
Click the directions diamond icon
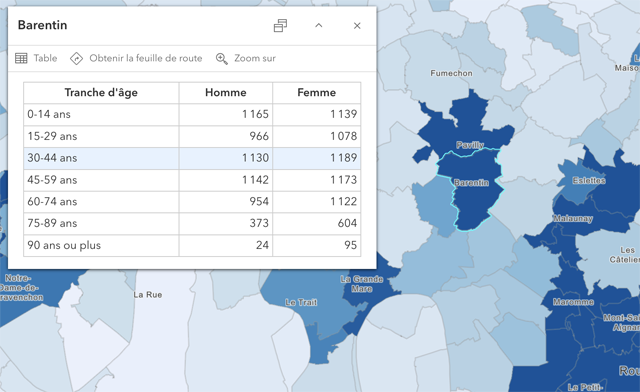(76, 58)
